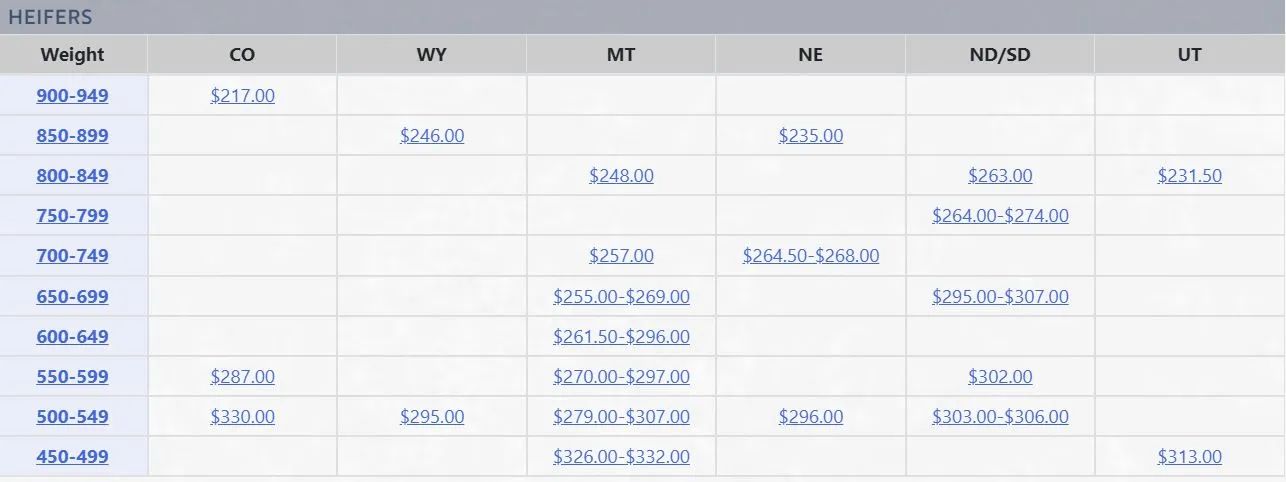Image resolution: width=1286 pixels, height=482 pixels.
Task: Click Nebraska $264.50-$268.00 price range
Action: pyautogui.click(x=810, y=256)
